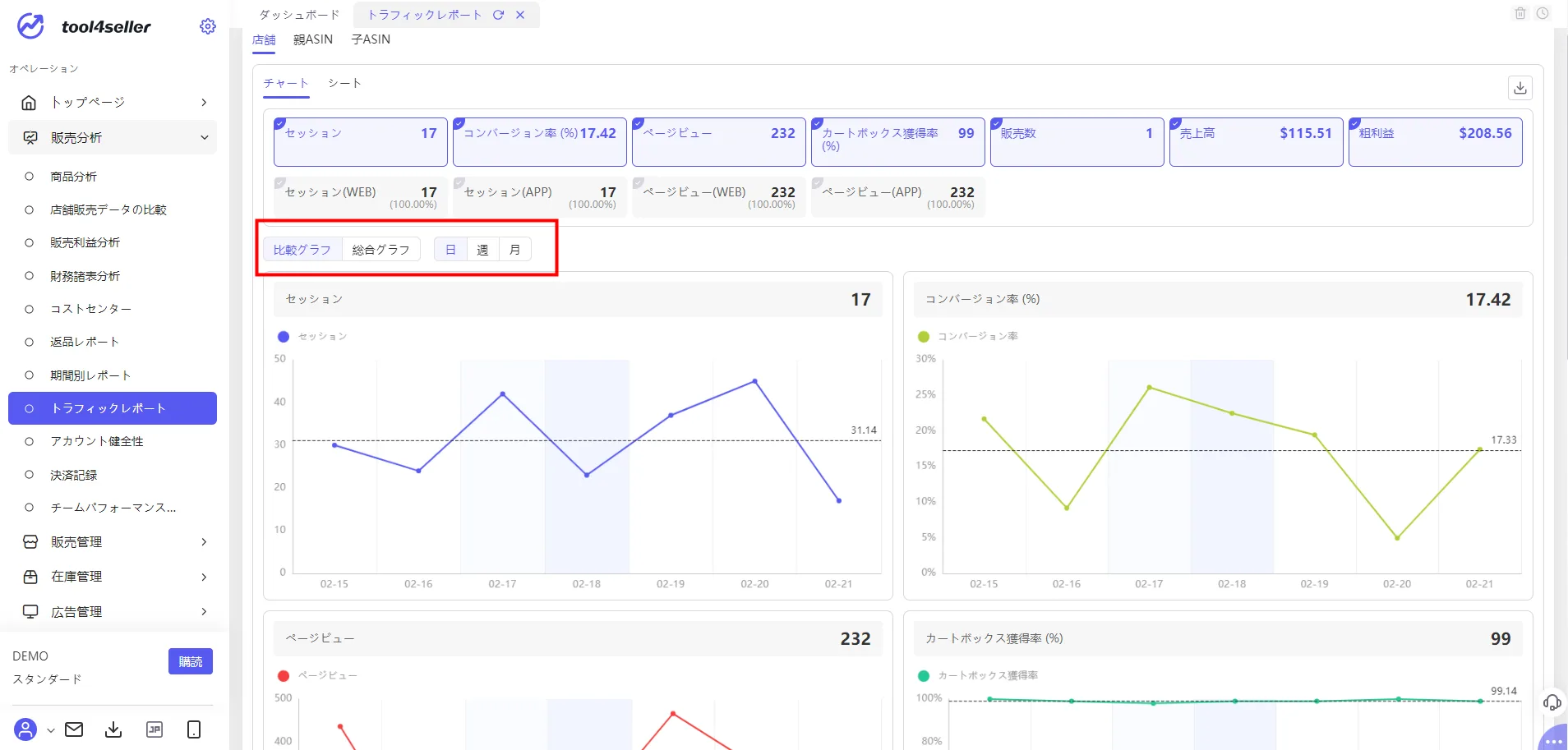The width and height of the screenshot is (1568, 750).
Task: Enable the セッション(WEB) metric checkbox
Action: tap(279, 183)
